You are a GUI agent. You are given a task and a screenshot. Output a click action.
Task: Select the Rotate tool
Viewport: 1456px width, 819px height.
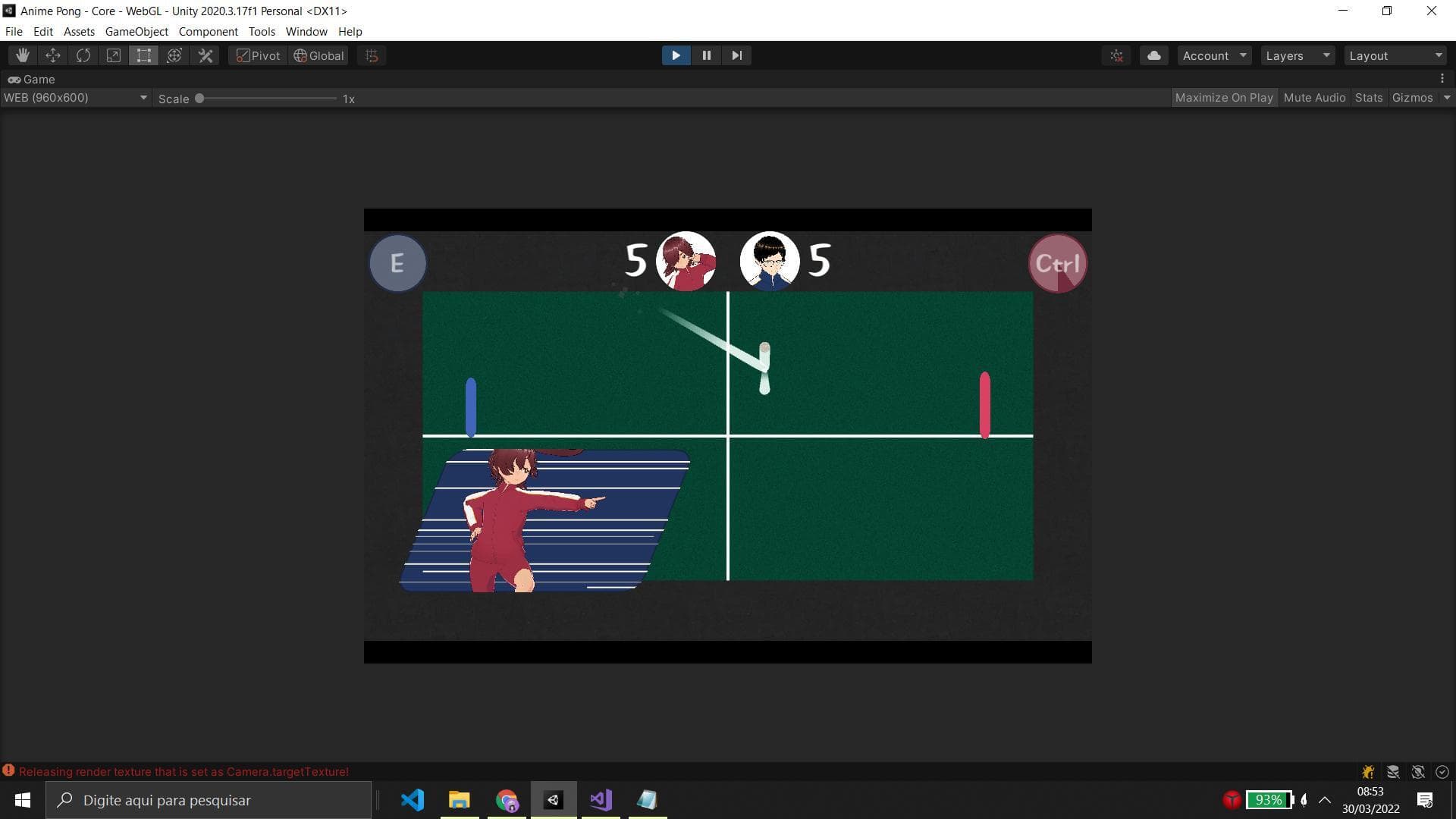[x=83, y=55]
